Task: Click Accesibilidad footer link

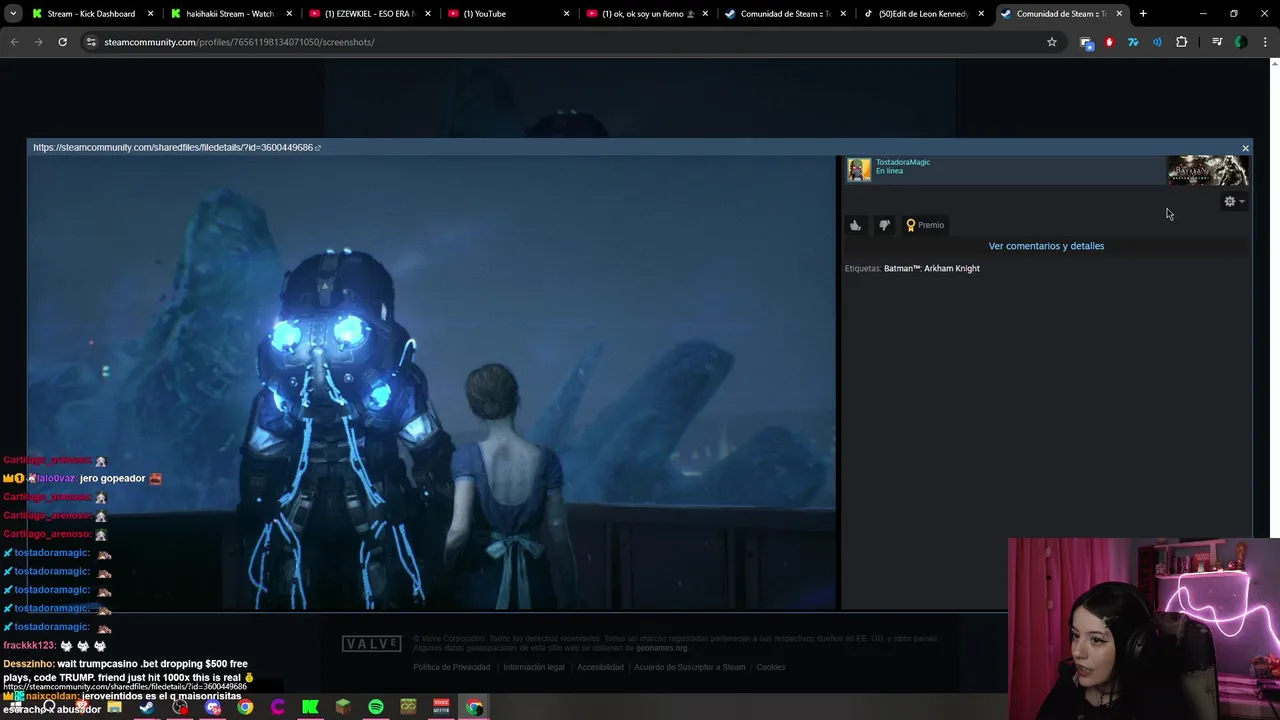Action: coord(600,667)
